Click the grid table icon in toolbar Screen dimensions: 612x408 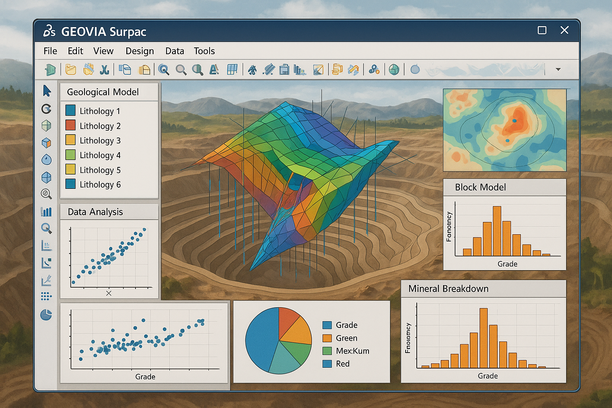pos(233,70)
